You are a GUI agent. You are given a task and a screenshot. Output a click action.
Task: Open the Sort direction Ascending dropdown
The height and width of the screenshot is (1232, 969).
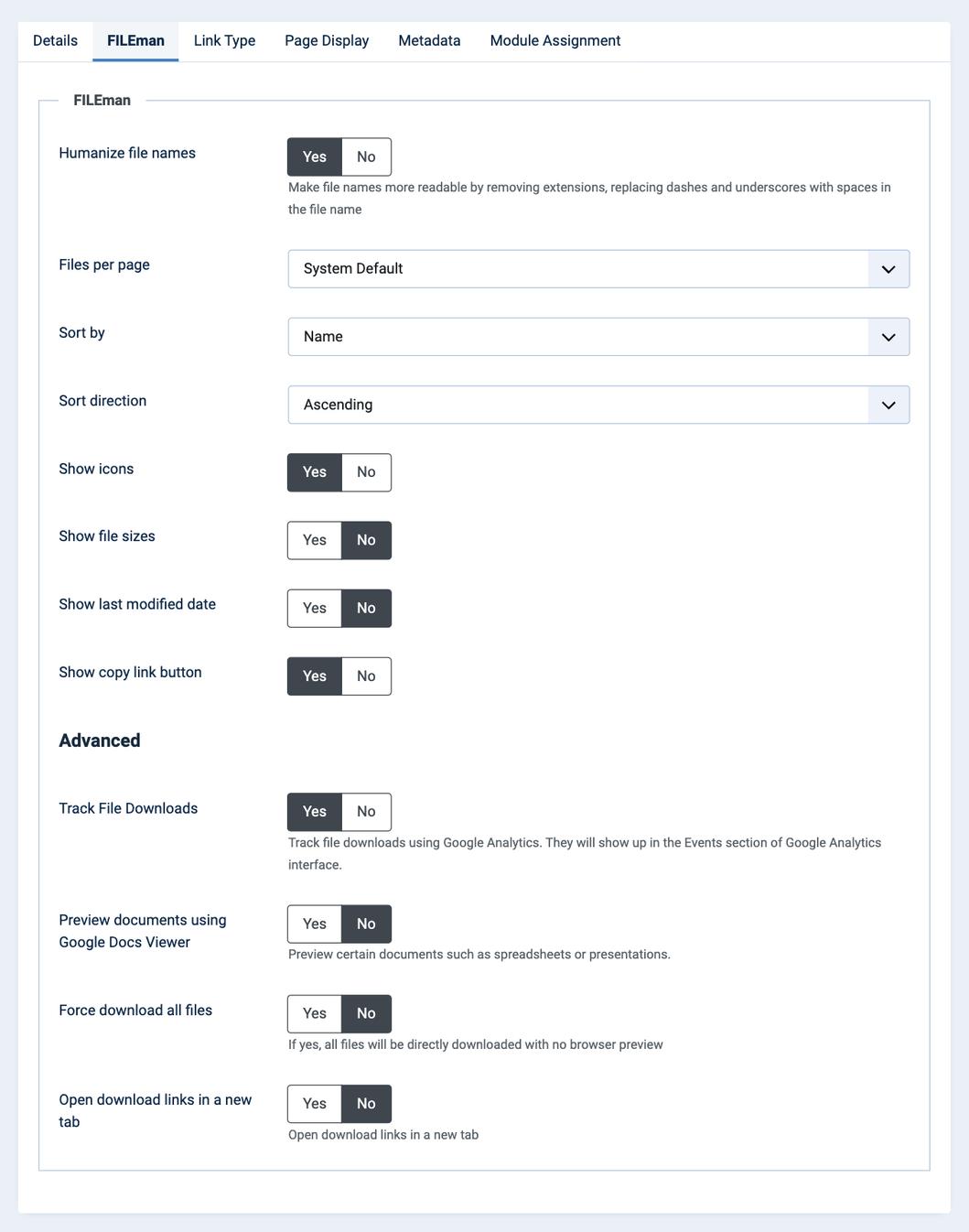[x=598, y=405]
